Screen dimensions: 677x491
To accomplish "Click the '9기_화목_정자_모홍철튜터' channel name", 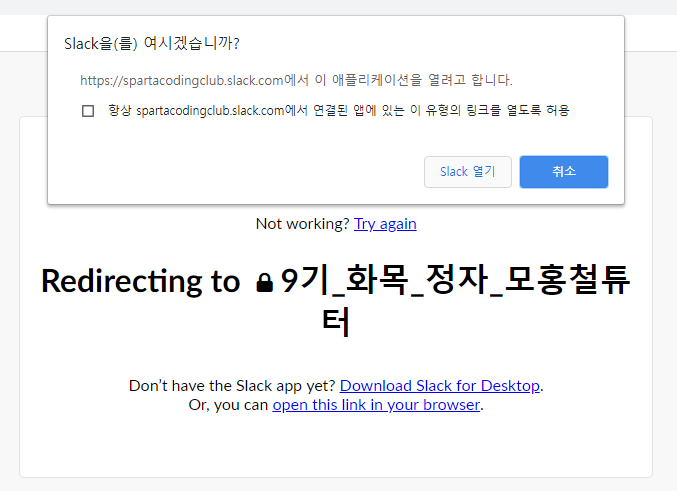I will (x=456, y=300).
